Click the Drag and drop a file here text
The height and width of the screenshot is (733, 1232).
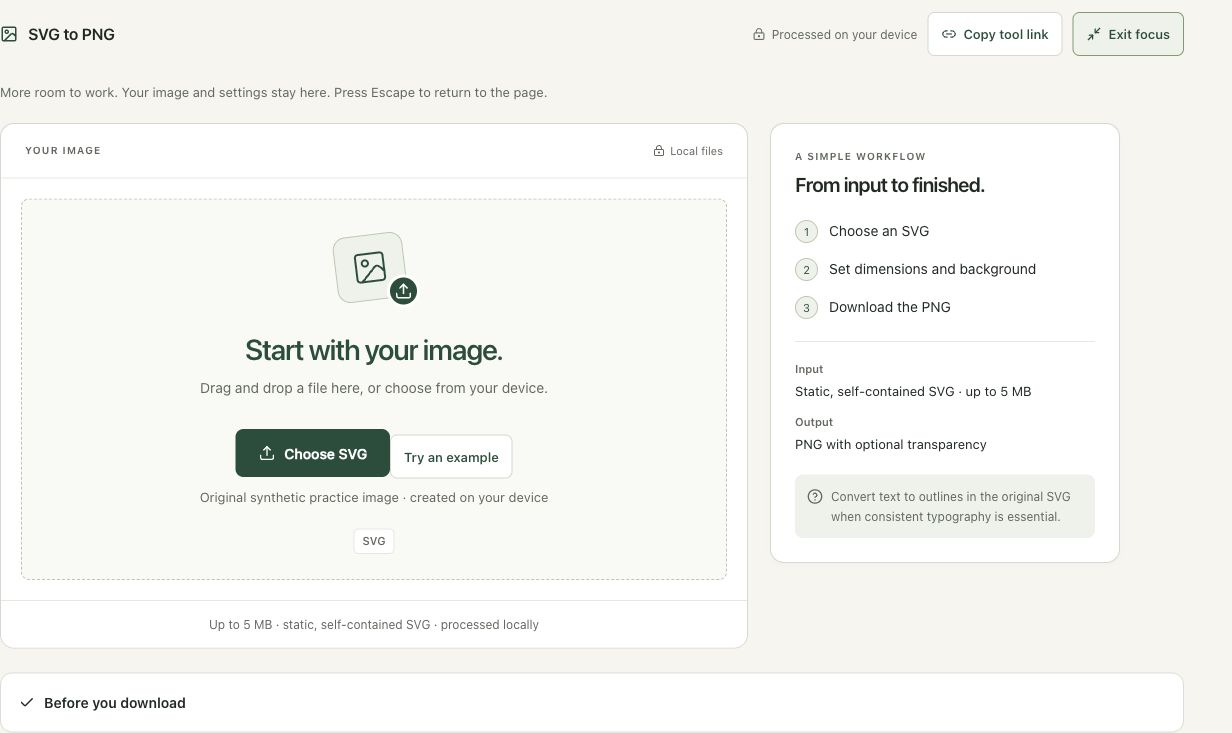tap(374, 388)
